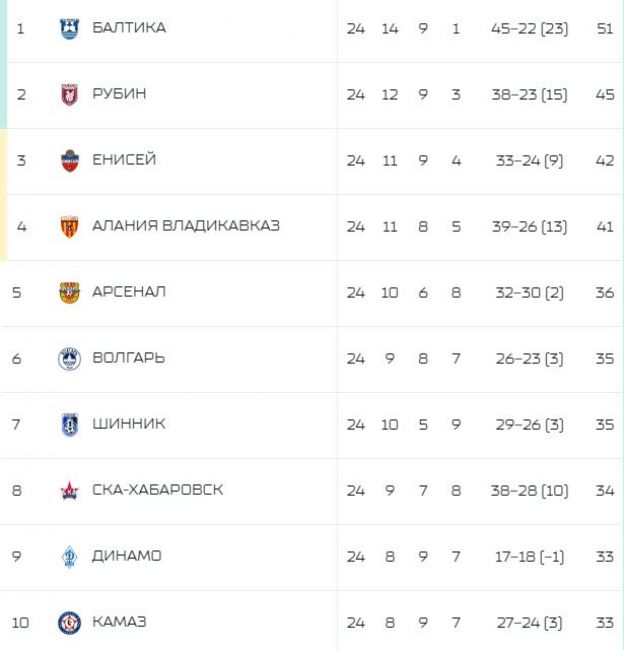Open the СКА-Хабаровск team link
The height and width of the screenshot is (650, 624).
157,490
